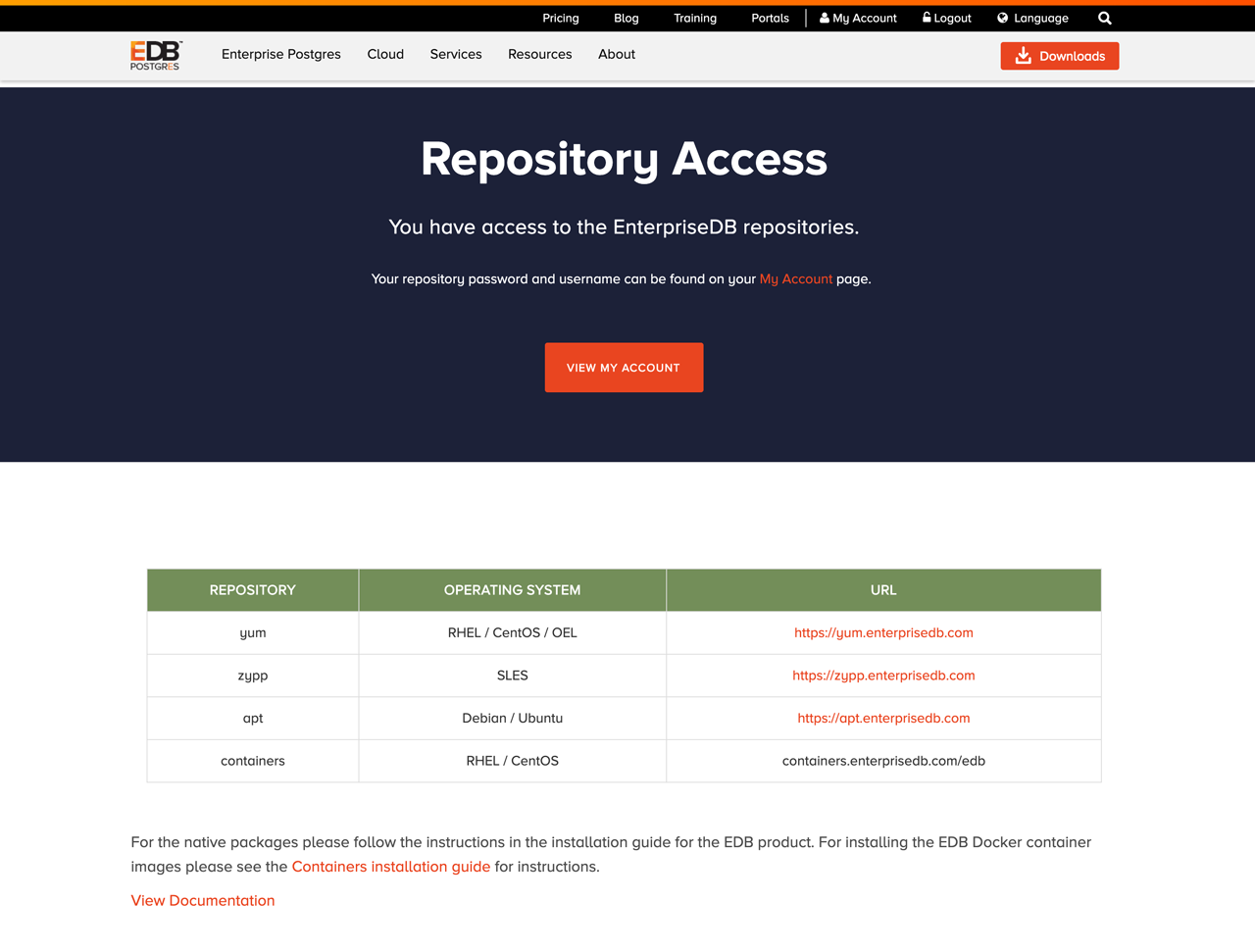Viewport: 1255px width, 952px height.
Task: Expand the Cloud menu
Action: 385,54
